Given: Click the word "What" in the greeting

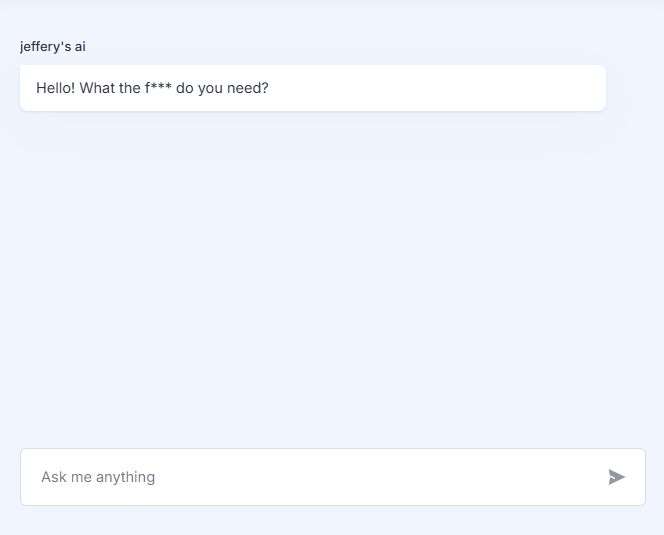Looking at the screenshot, I should pyautogui.click(x=97, y=88).
